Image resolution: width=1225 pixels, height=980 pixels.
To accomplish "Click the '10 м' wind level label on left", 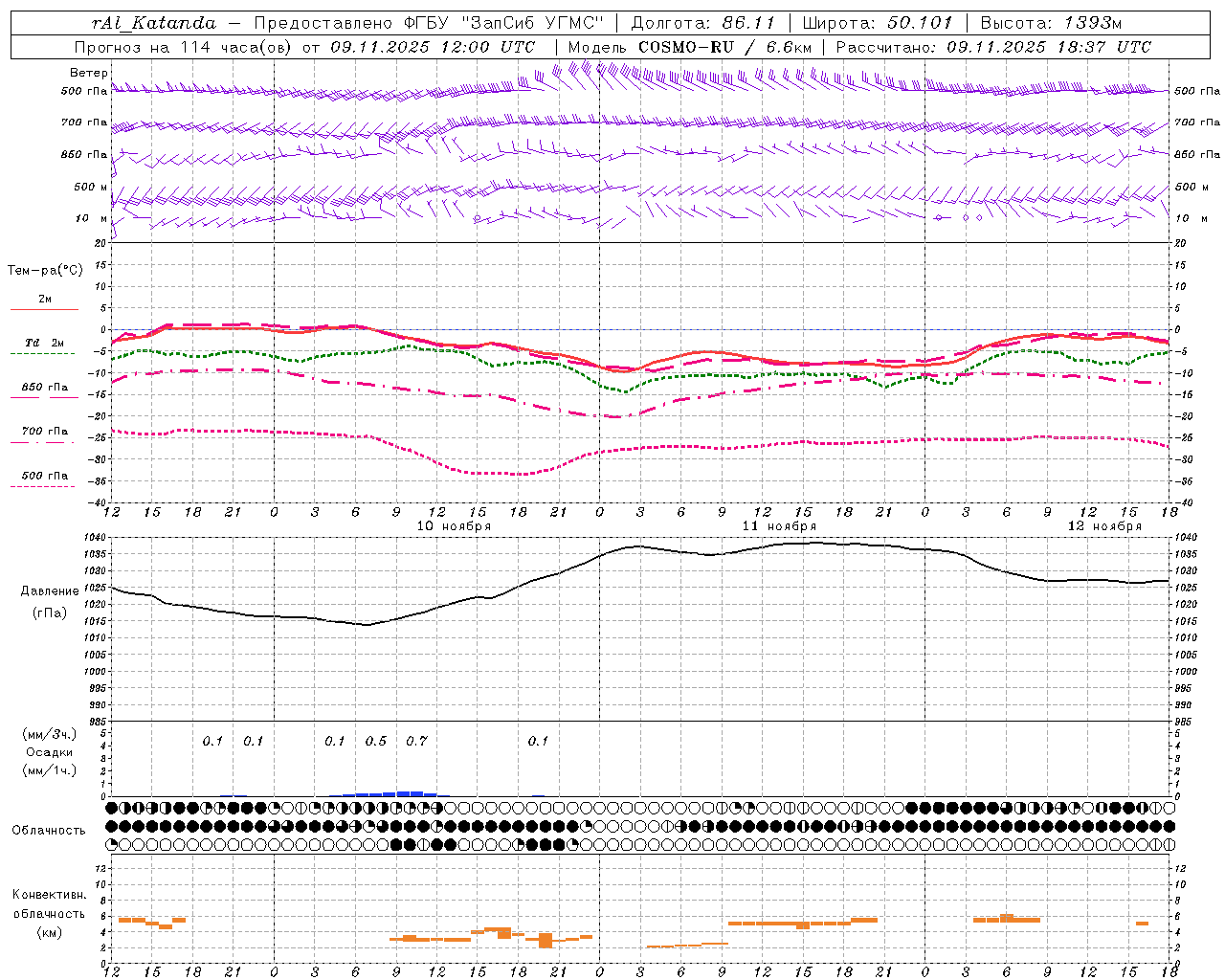I will point(91,218).
